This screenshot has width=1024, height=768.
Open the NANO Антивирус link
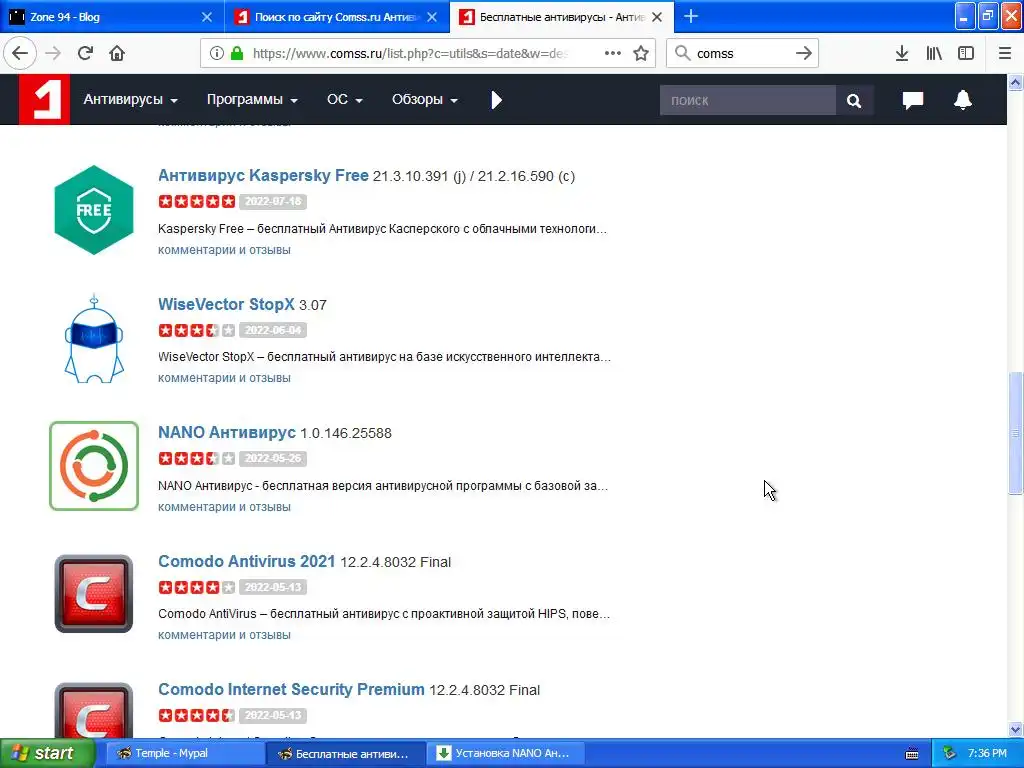coord(227,432)
